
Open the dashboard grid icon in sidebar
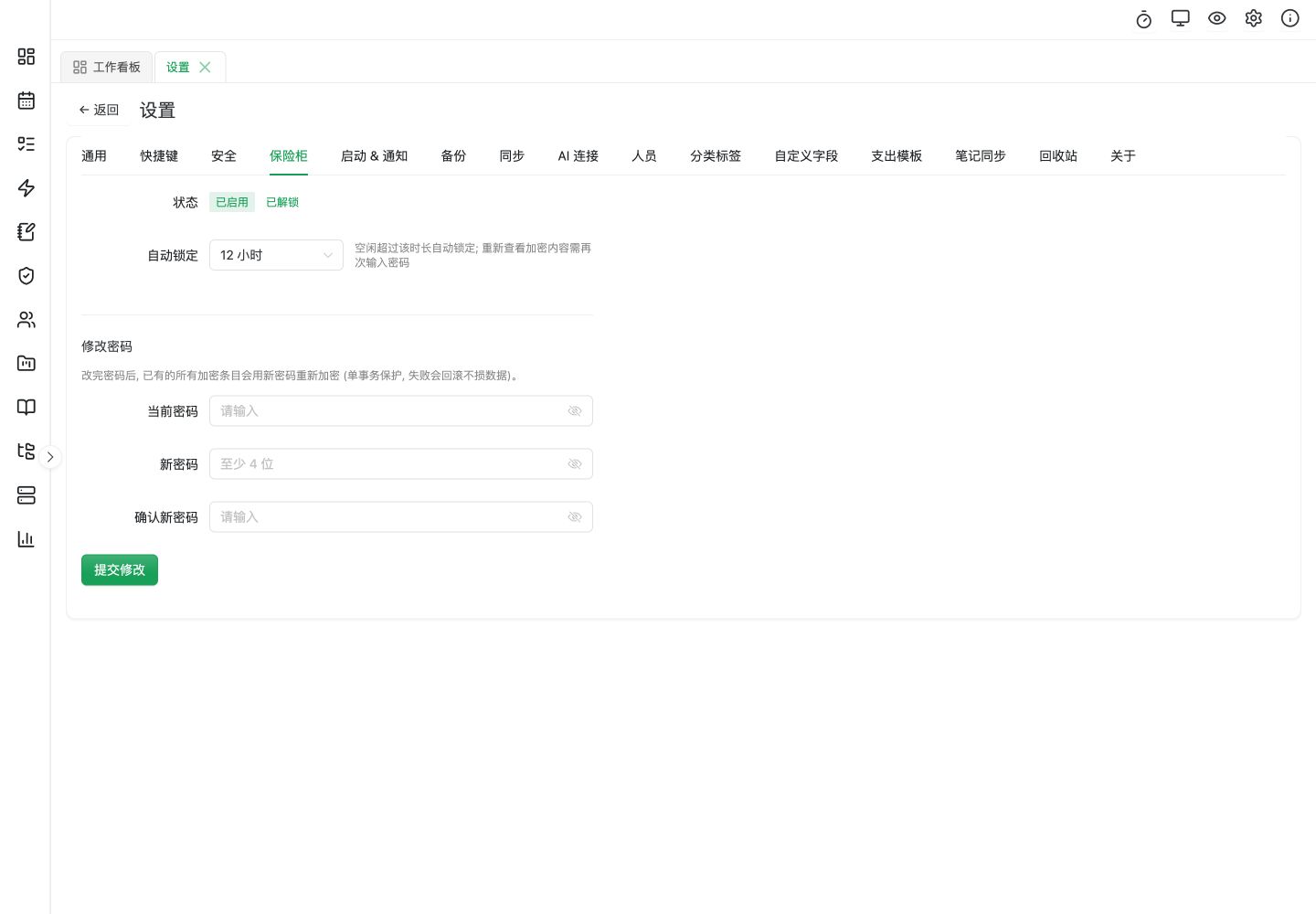click(x=27, y=57)
